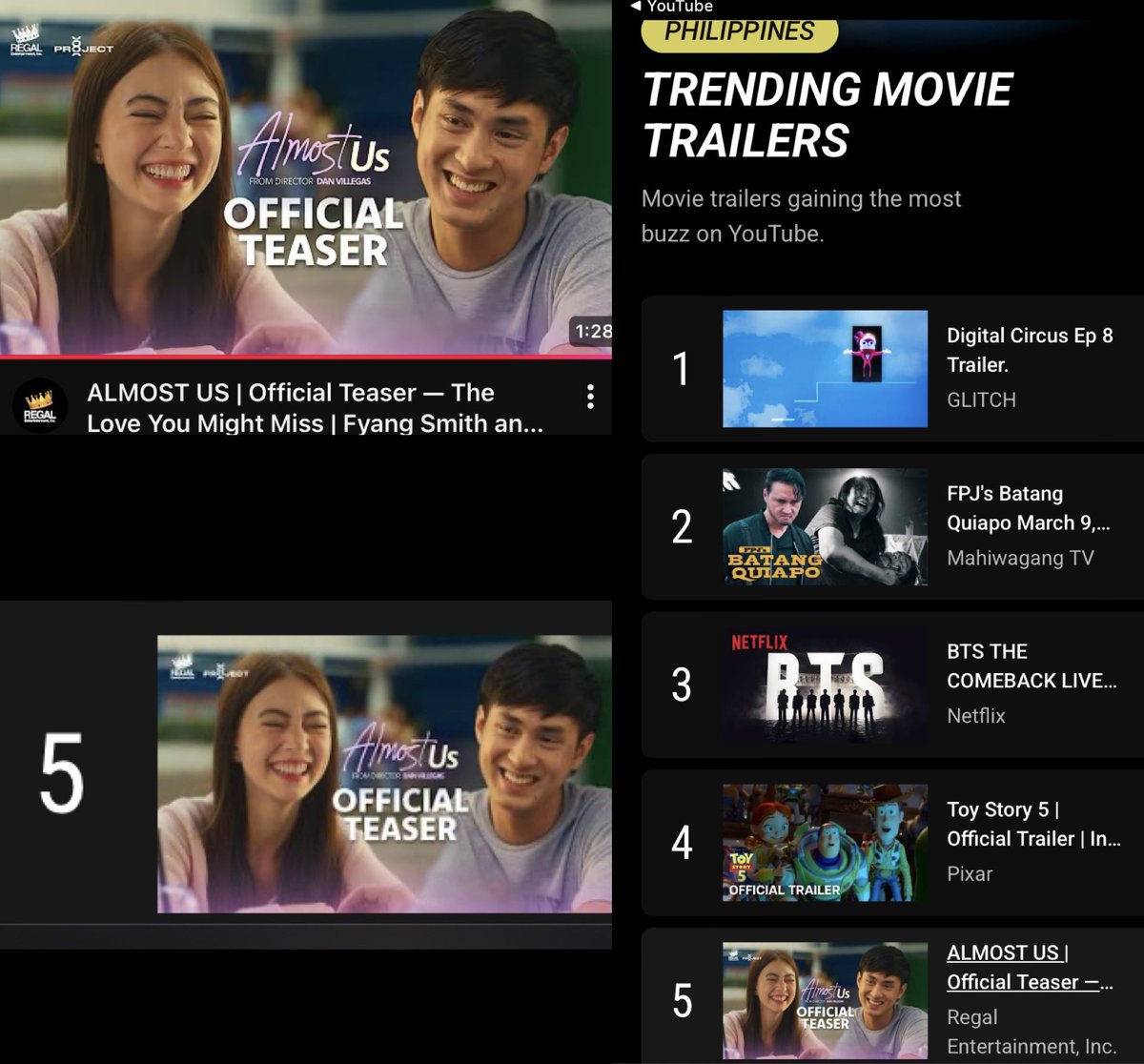The width and height of the screenshot is (1144, 1064).
Task: Open the Toy Story 5 Official Trailer thumbnail
Action: tap(825, 843)
